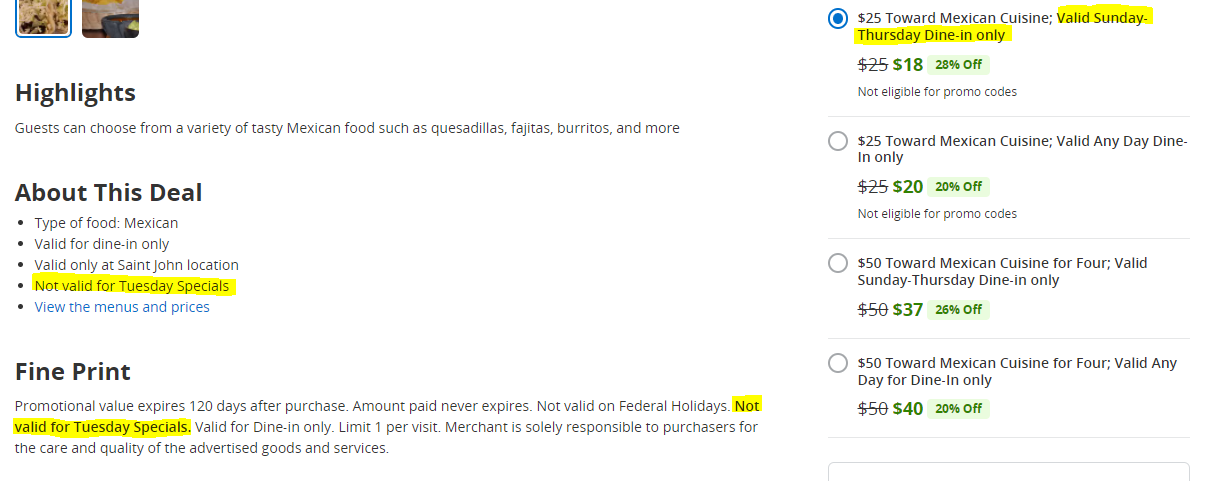Select the $25 Sunday-Thursday dine-in radio button
The width and height of the screenshot is (1216, 481).
pyautogui.click(x=838, y=19)
